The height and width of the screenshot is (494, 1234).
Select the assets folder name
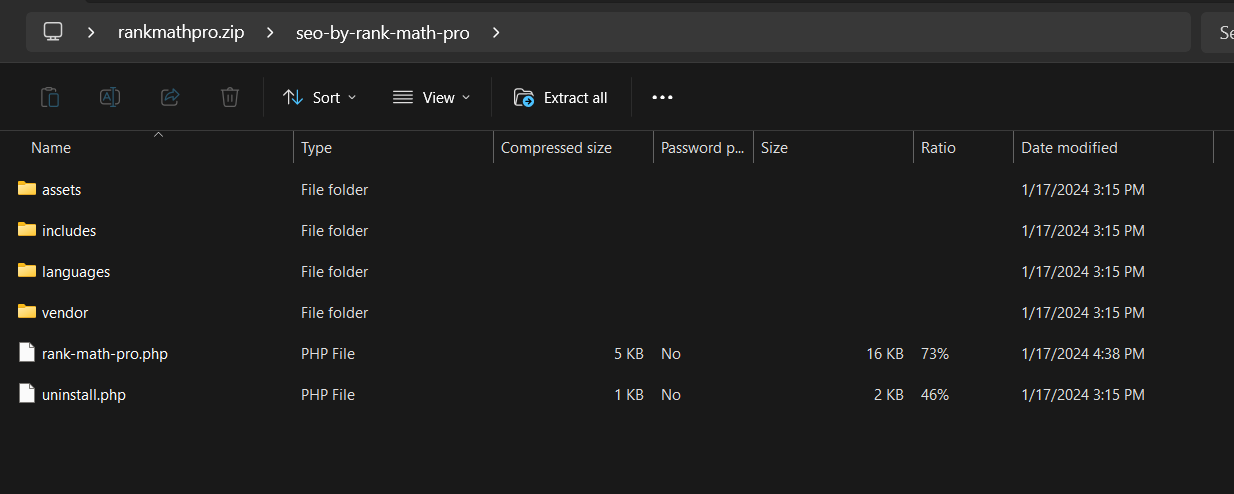62,189
